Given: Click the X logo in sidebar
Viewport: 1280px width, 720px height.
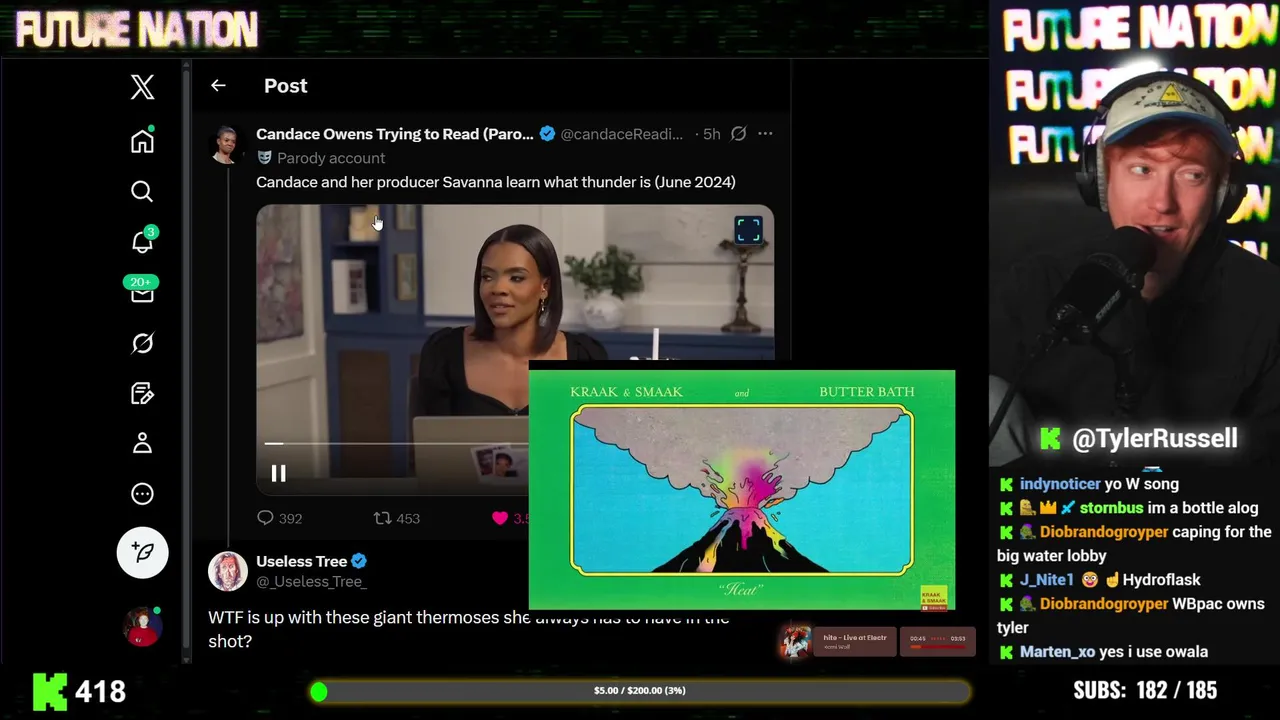Looking at the screenshot, I should (x=142, y=87).
